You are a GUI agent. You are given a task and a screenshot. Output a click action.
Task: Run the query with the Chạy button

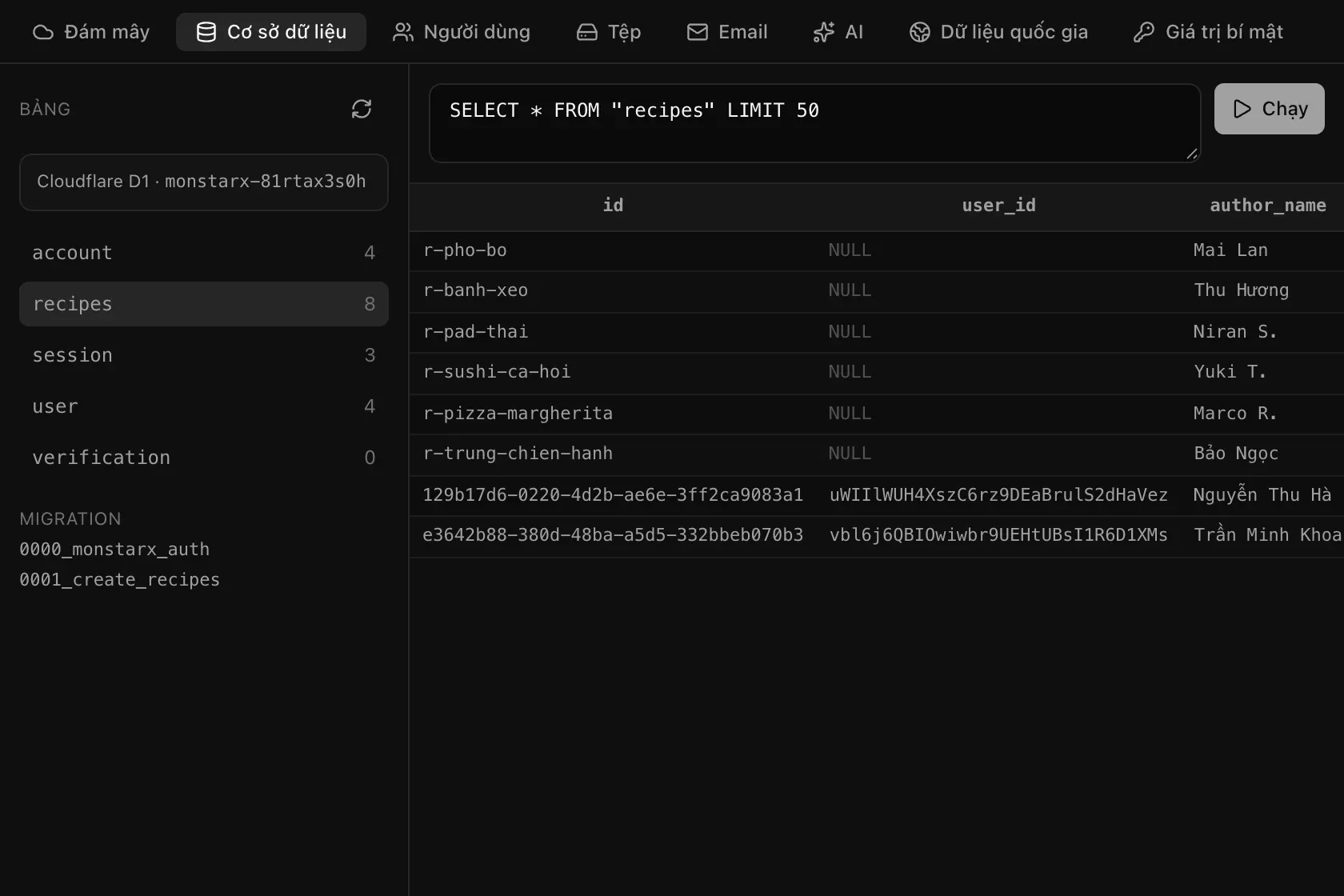coord(1269,109)
